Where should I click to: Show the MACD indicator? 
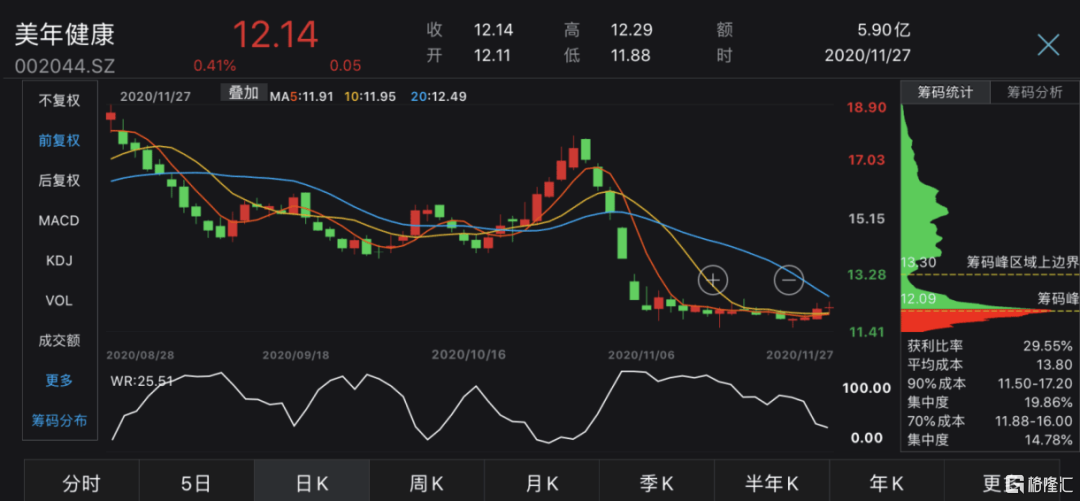tap(59, 221)
